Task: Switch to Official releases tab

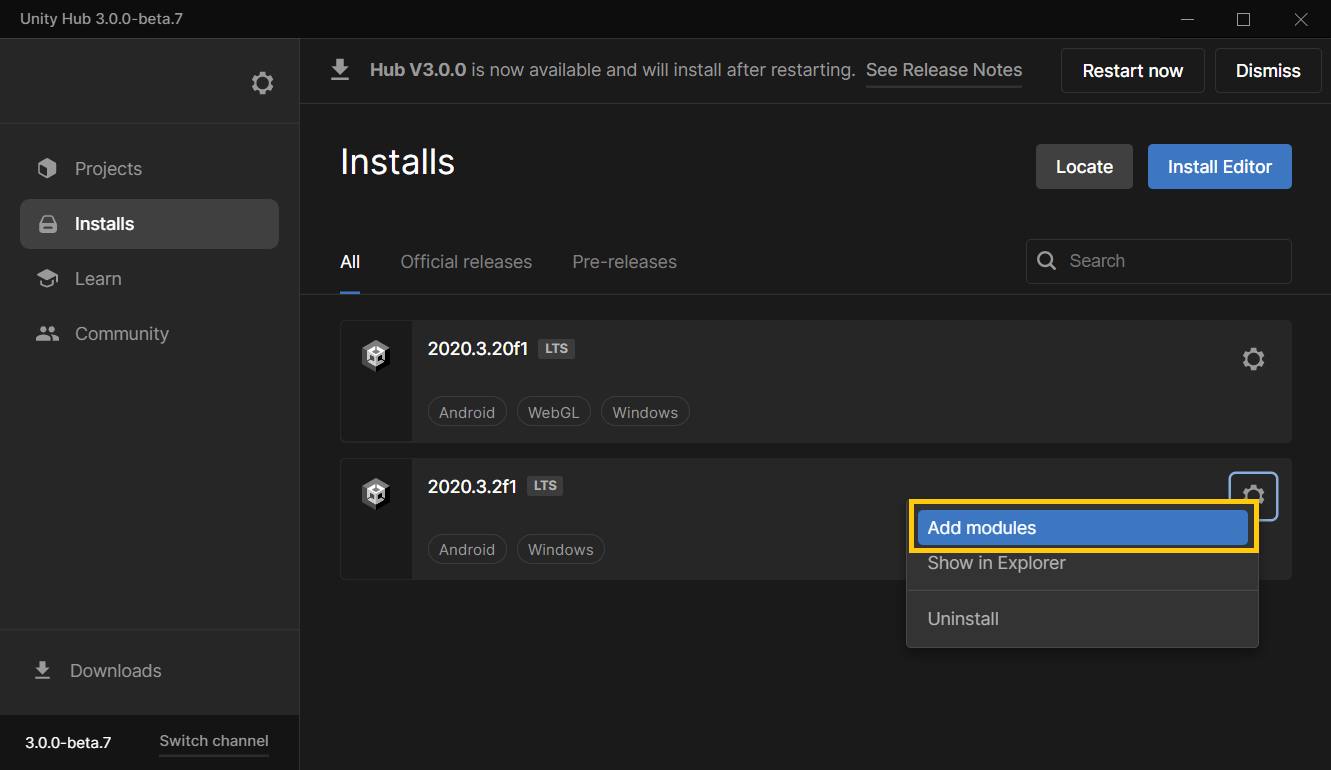Action: click(466, 262)
